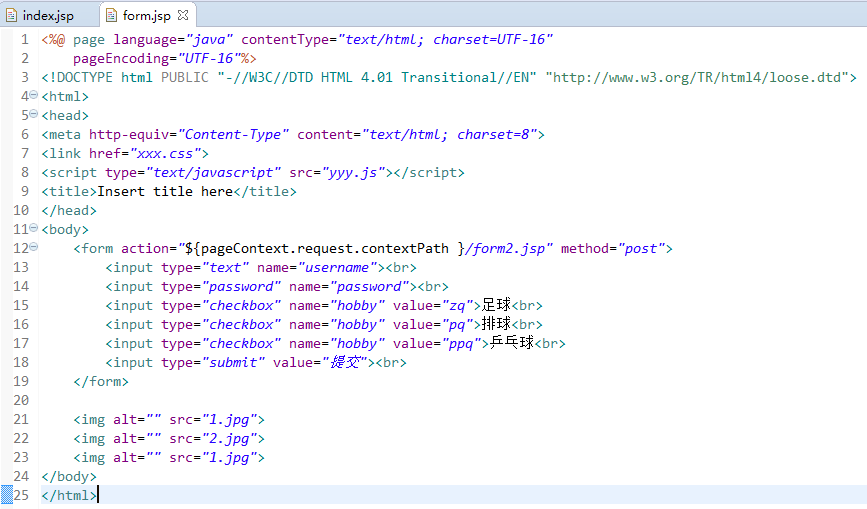This screenshot has width=867, height=509.
Task: Collapse the head tag fold on line 5
Action: tap(33, 114)
